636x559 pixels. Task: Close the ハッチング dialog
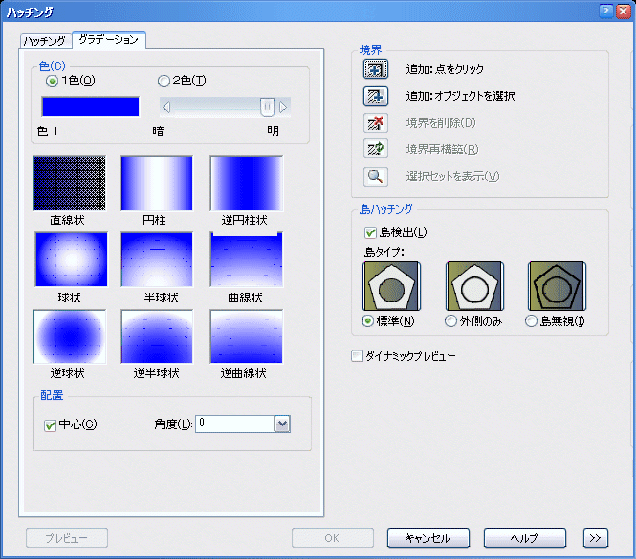pos(623,11)
